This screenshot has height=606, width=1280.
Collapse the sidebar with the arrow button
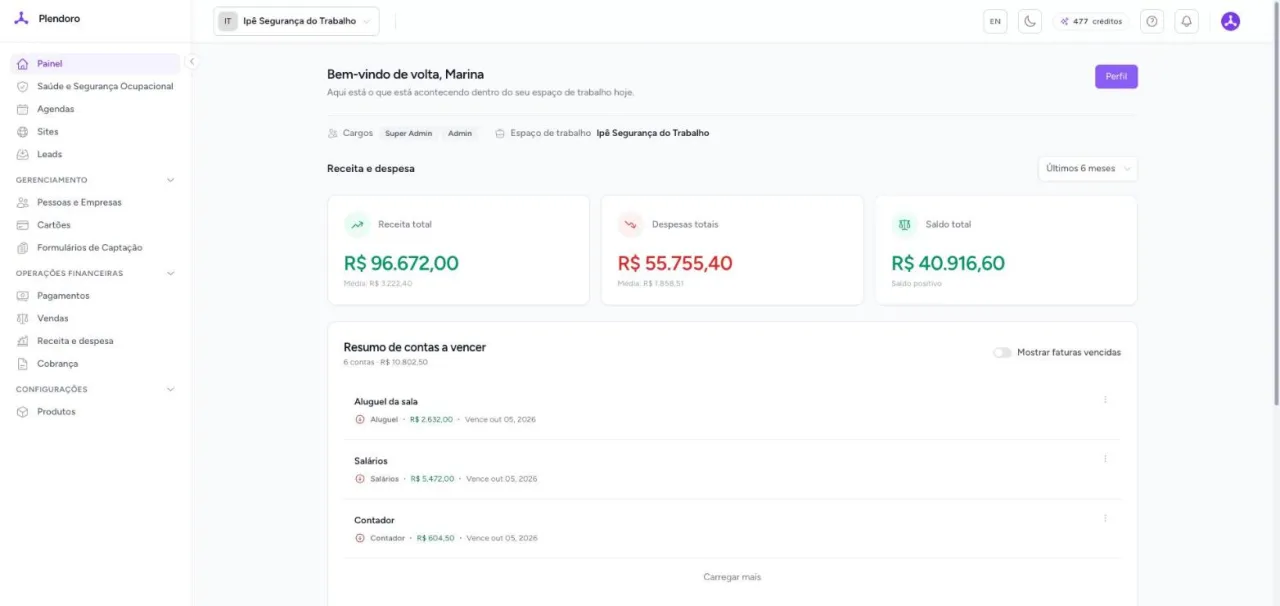(x=192, y=62)
